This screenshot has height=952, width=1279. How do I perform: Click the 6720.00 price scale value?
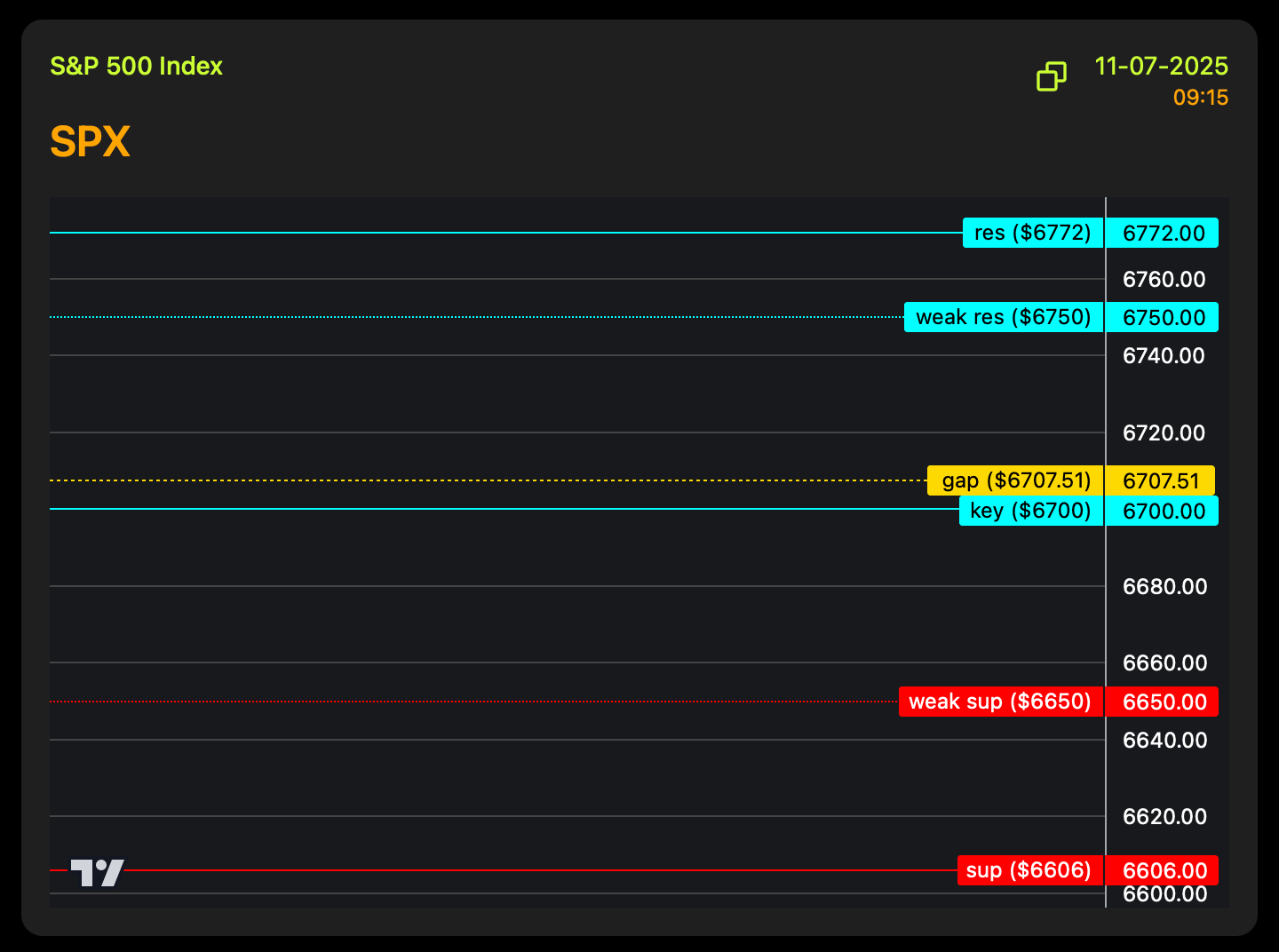click(x=1164, y=432)
